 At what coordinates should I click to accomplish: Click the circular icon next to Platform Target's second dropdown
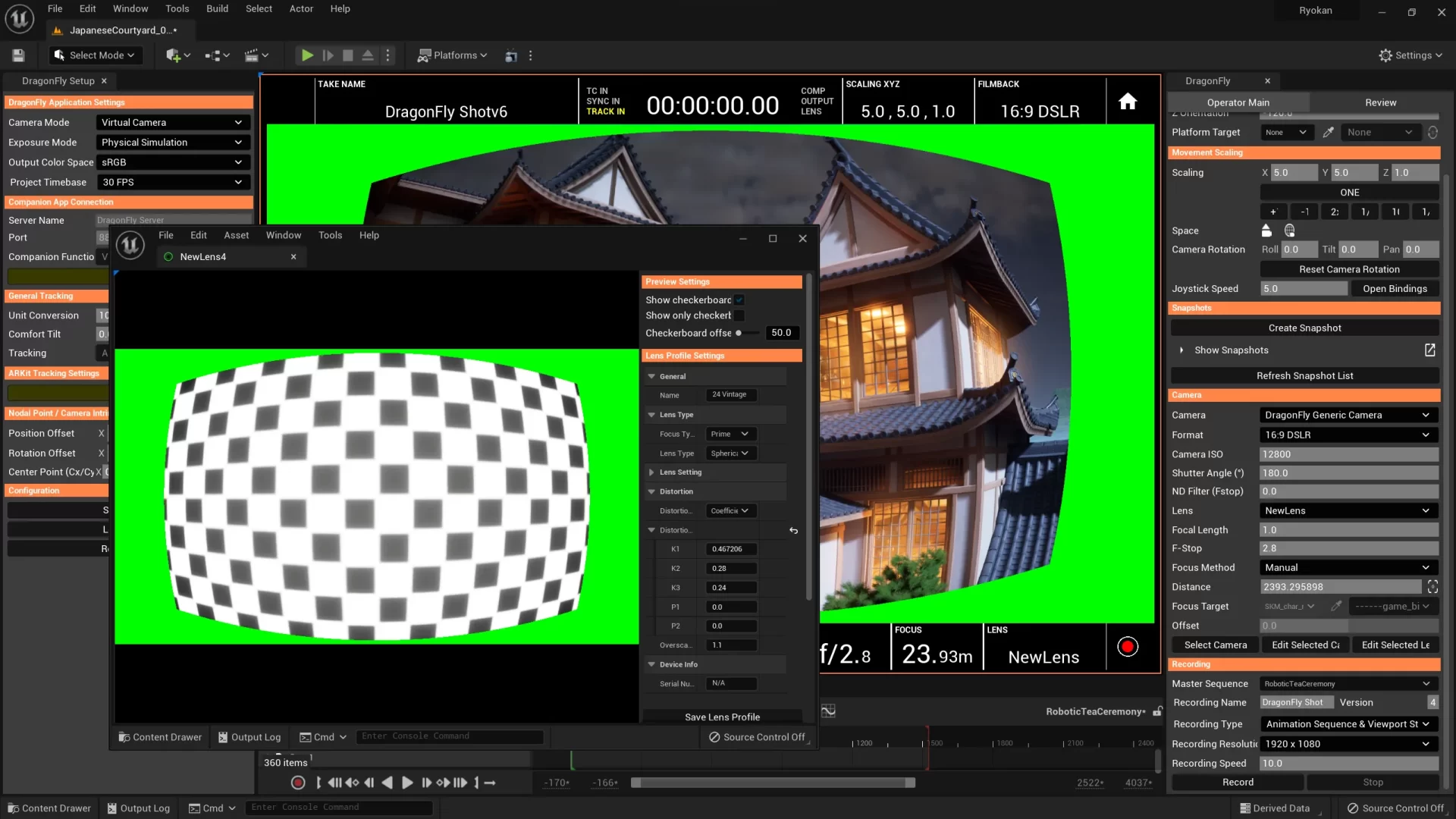[x=1432, y=132]
